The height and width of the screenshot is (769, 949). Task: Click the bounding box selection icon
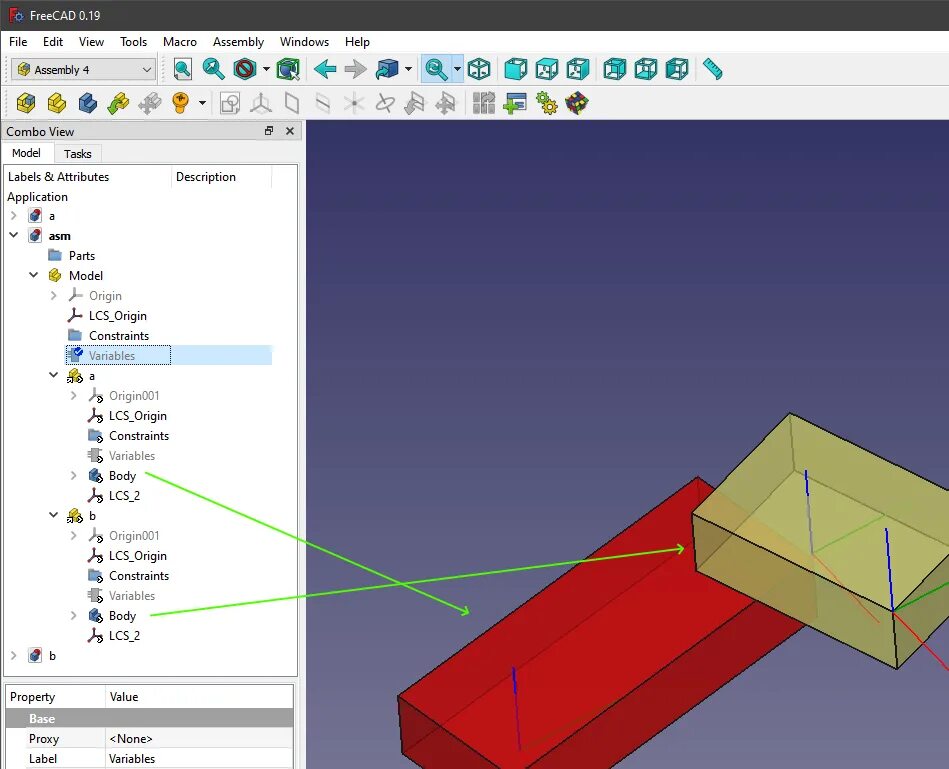pyautogui.click(x=288, y=69)
